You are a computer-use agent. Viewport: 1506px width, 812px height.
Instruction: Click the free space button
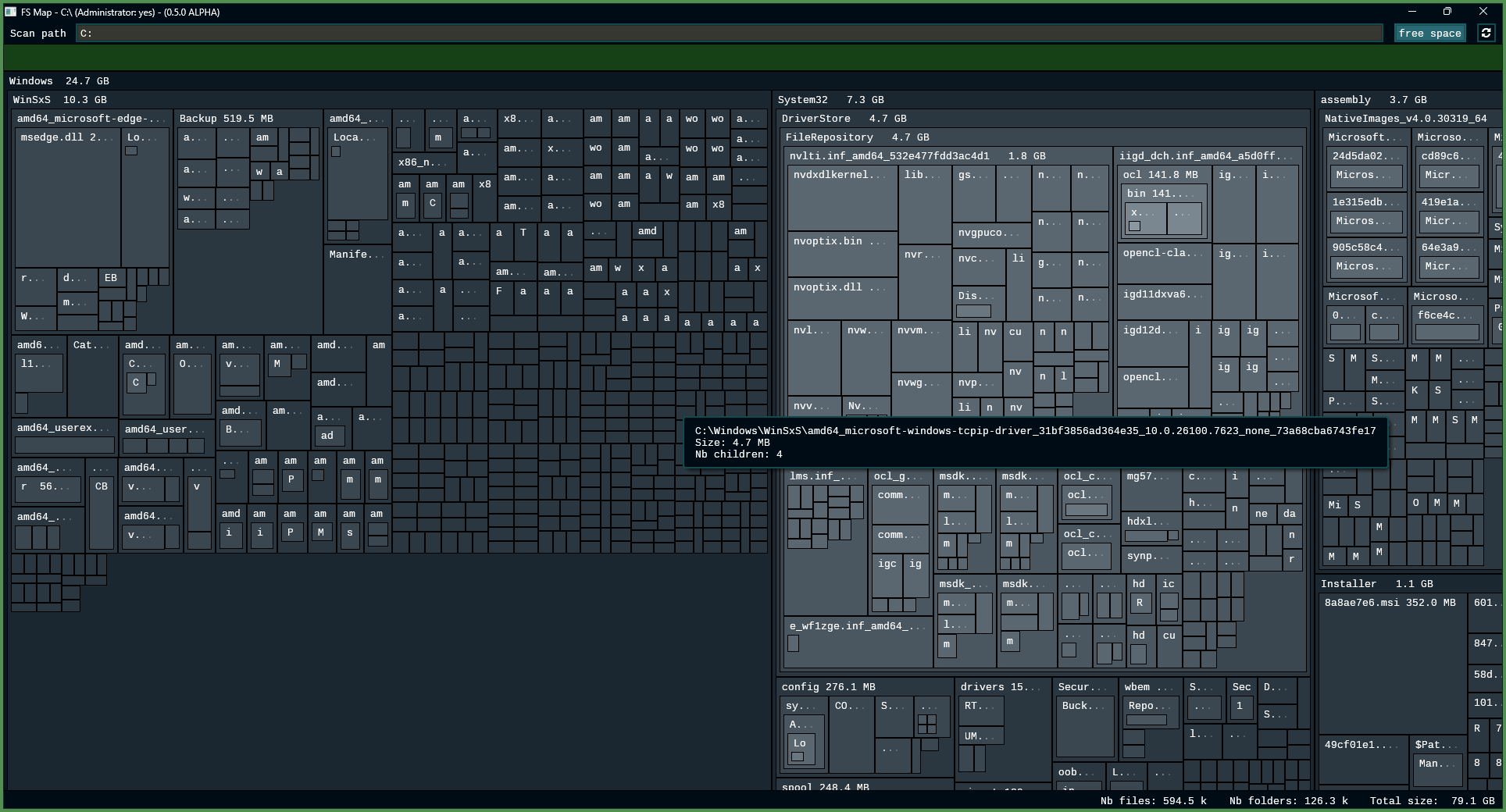coord(1429,33)
